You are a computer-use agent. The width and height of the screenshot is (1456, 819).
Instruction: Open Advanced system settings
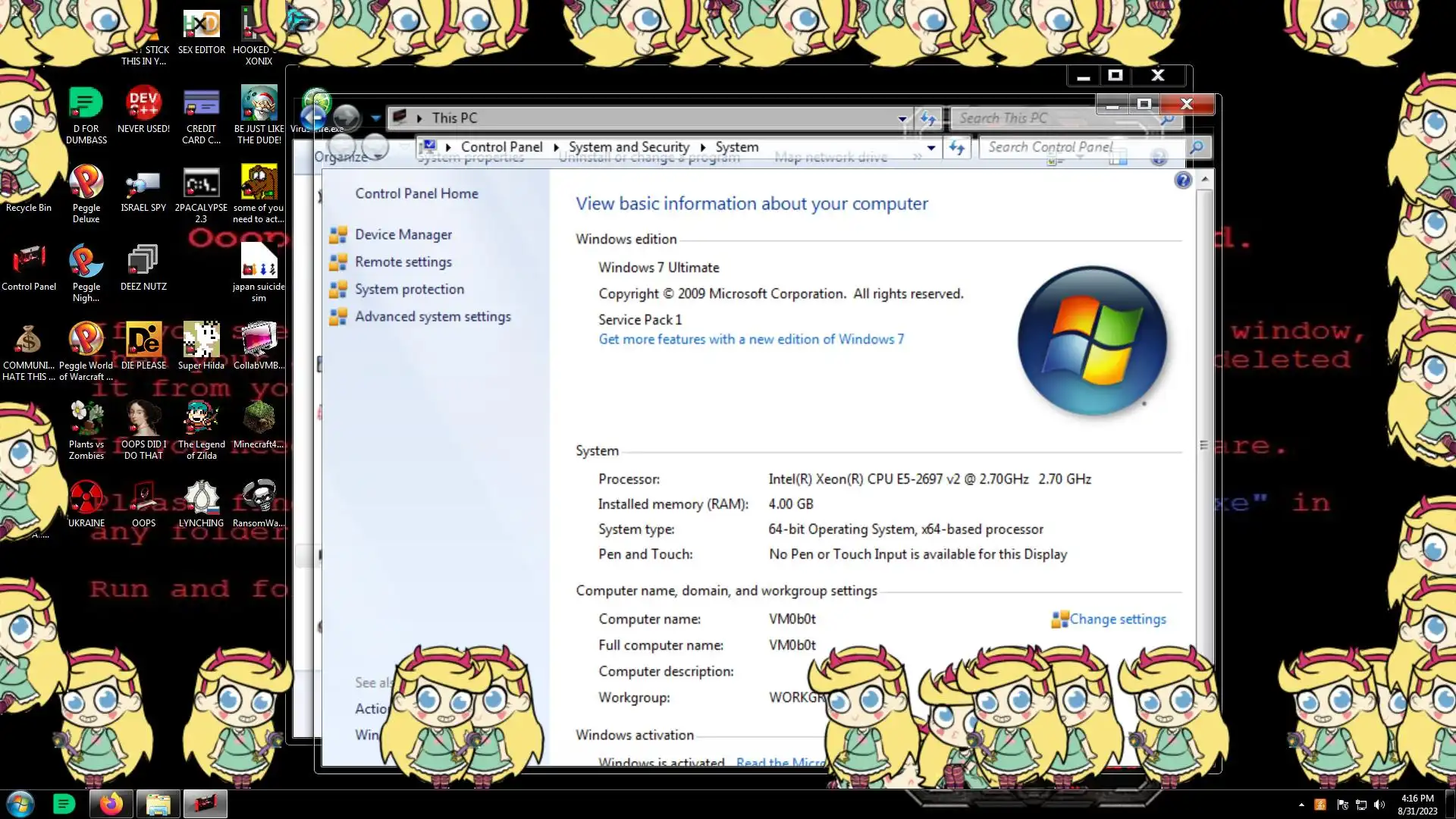point(433,317)
